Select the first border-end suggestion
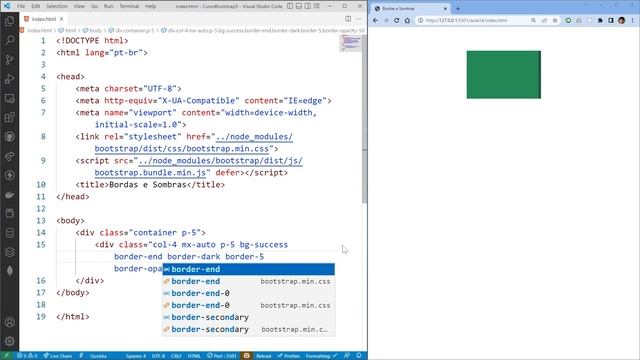Screen dimensions: 640x360 coord(249,269)
